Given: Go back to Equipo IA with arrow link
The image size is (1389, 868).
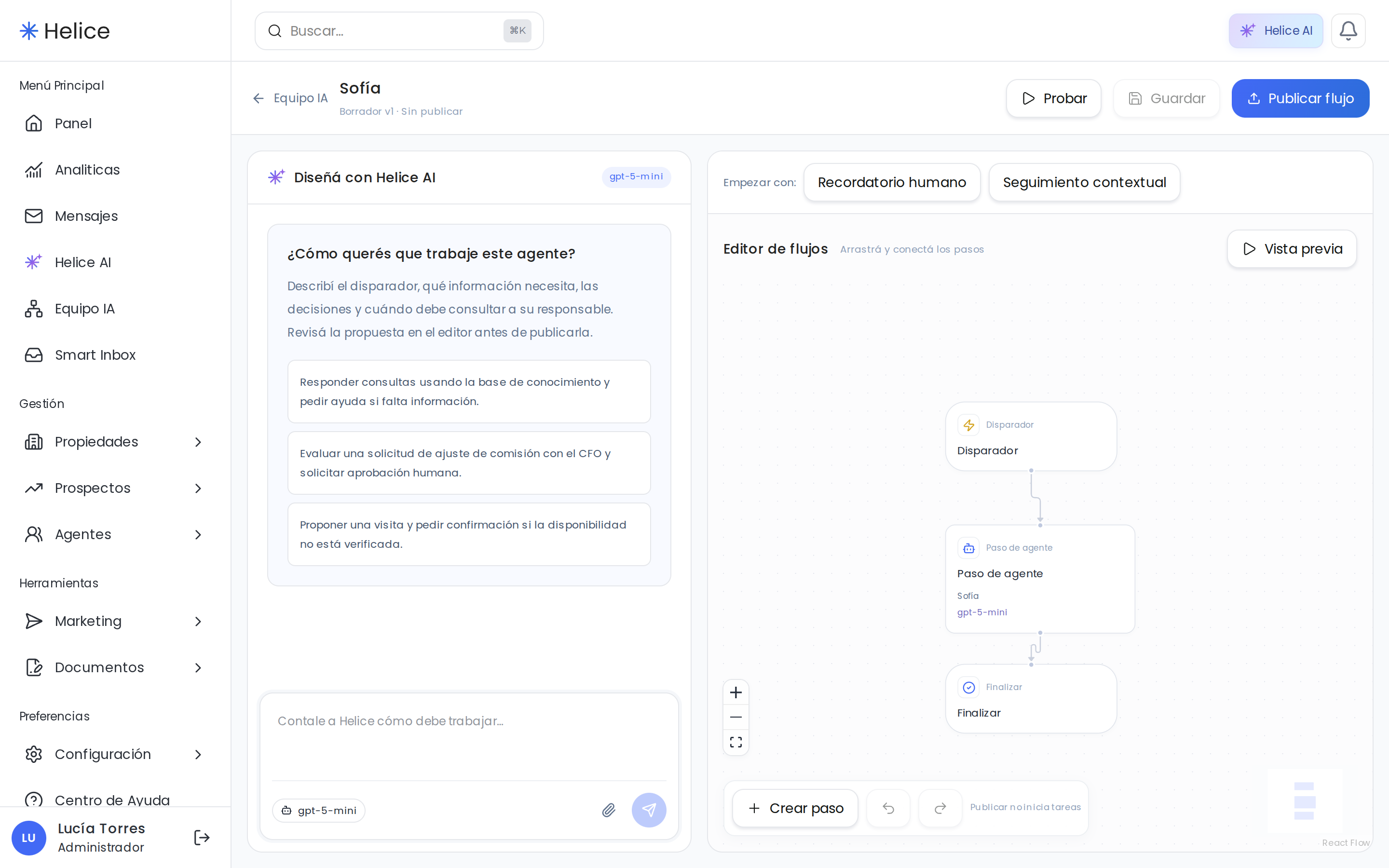Looking at the screenshot, I should click(290, 98).
